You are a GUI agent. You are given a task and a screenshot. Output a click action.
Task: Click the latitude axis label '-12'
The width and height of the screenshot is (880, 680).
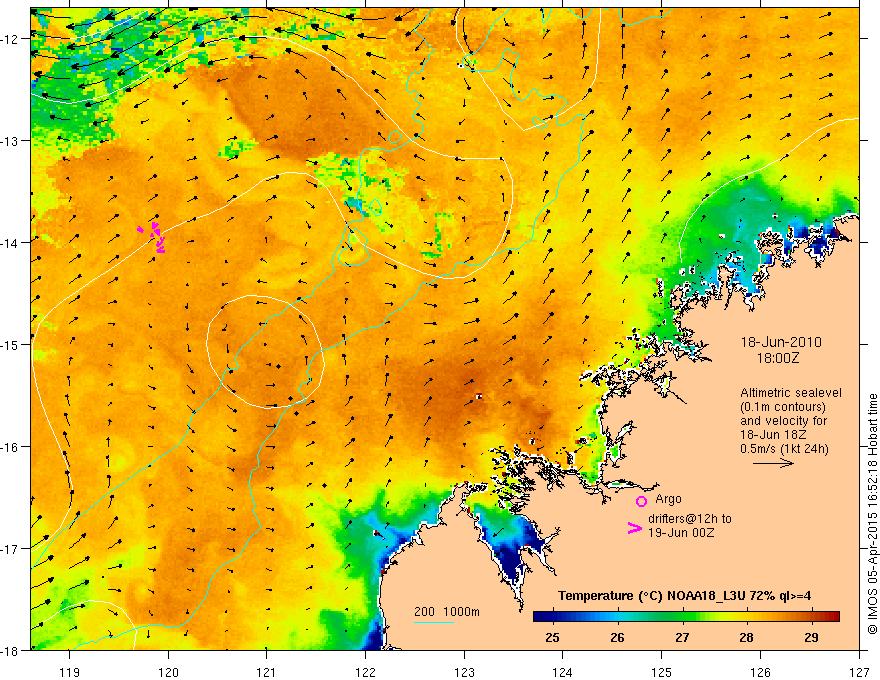tap(10, 39)
